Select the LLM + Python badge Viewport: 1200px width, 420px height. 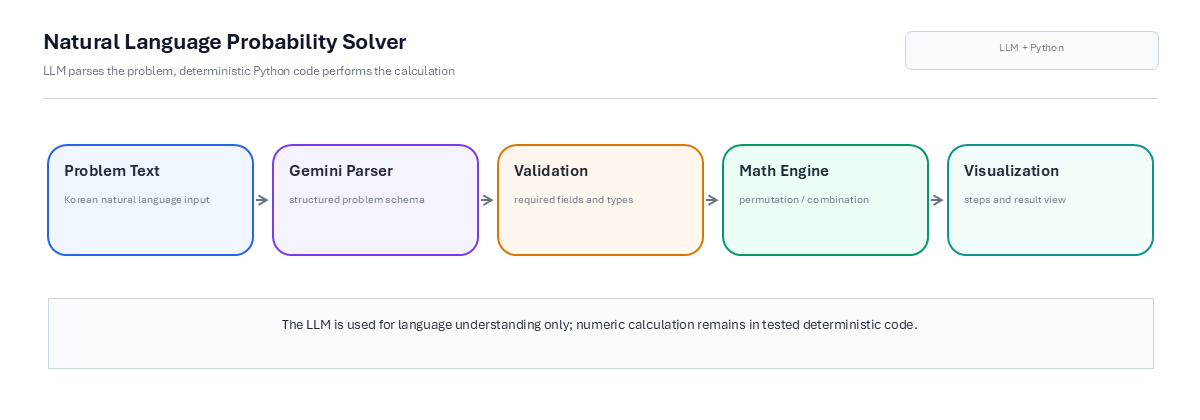tap(1031, 50)
